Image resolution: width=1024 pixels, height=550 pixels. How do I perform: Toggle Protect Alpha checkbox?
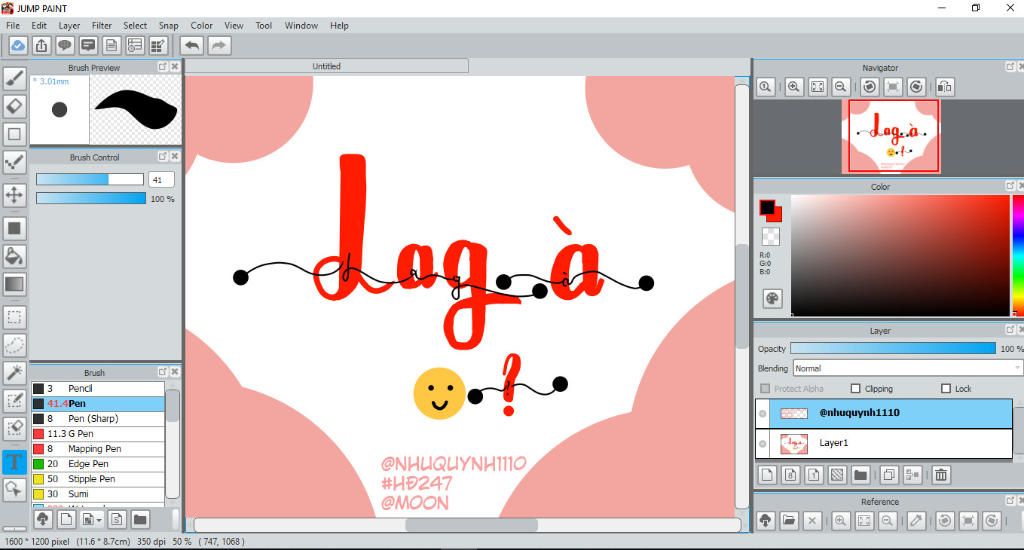[765, 389]
